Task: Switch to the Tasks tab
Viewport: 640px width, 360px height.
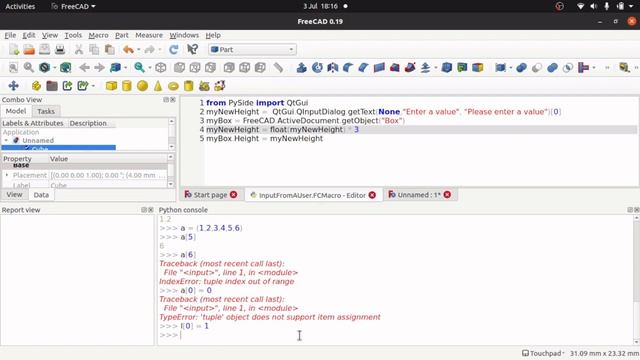Action: click(46, 111)
